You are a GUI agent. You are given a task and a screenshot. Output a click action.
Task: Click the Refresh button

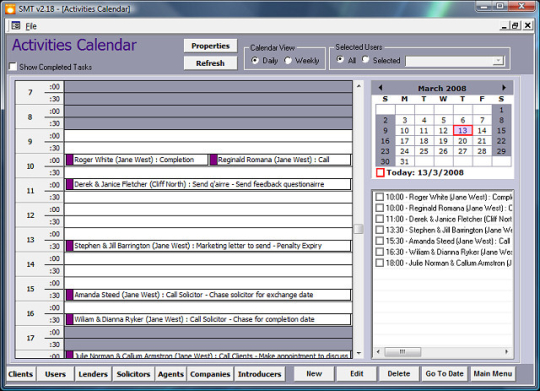click(210, 63)
